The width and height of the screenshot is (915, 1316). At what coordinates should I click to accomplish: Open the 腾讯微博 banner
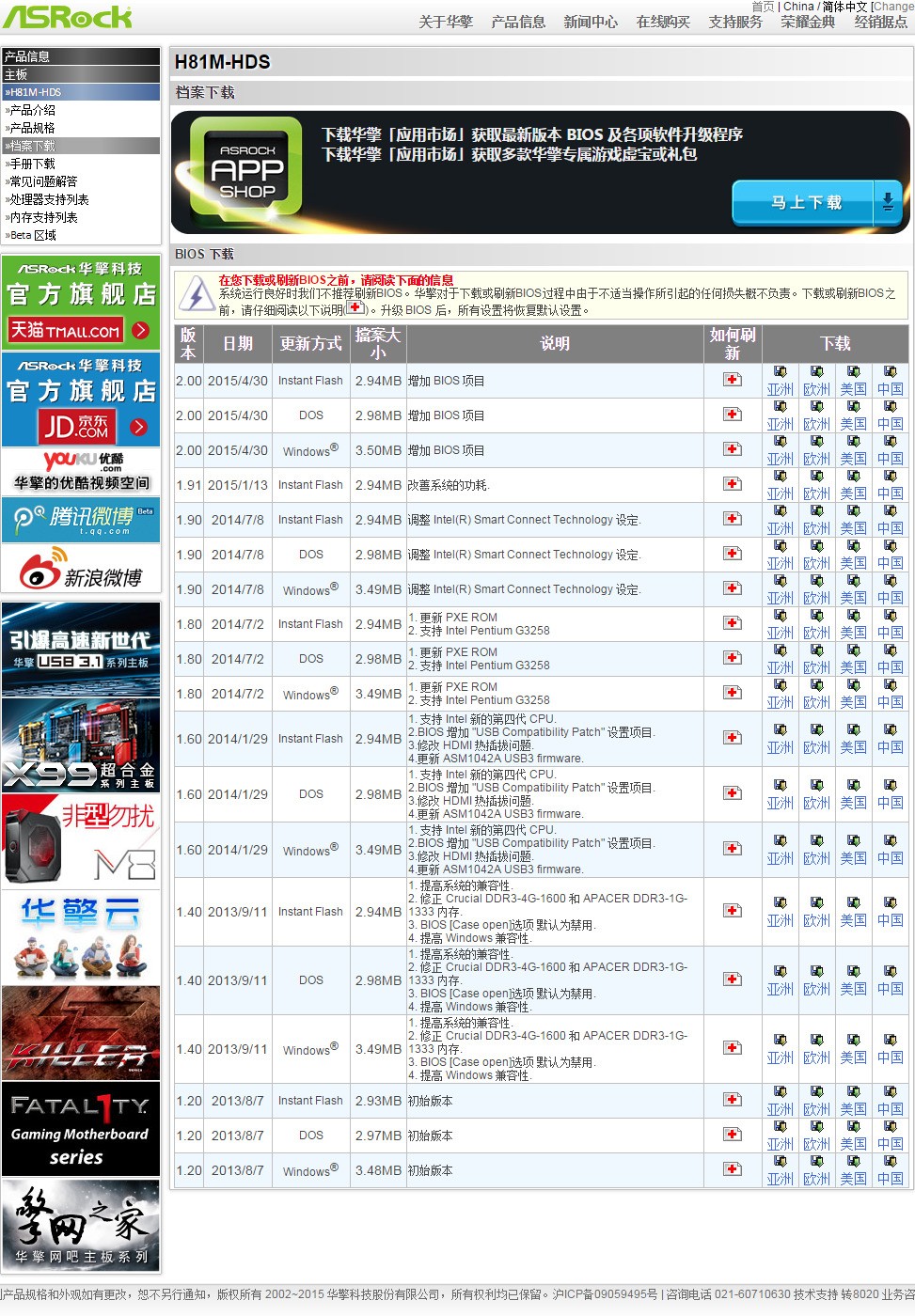81,520
